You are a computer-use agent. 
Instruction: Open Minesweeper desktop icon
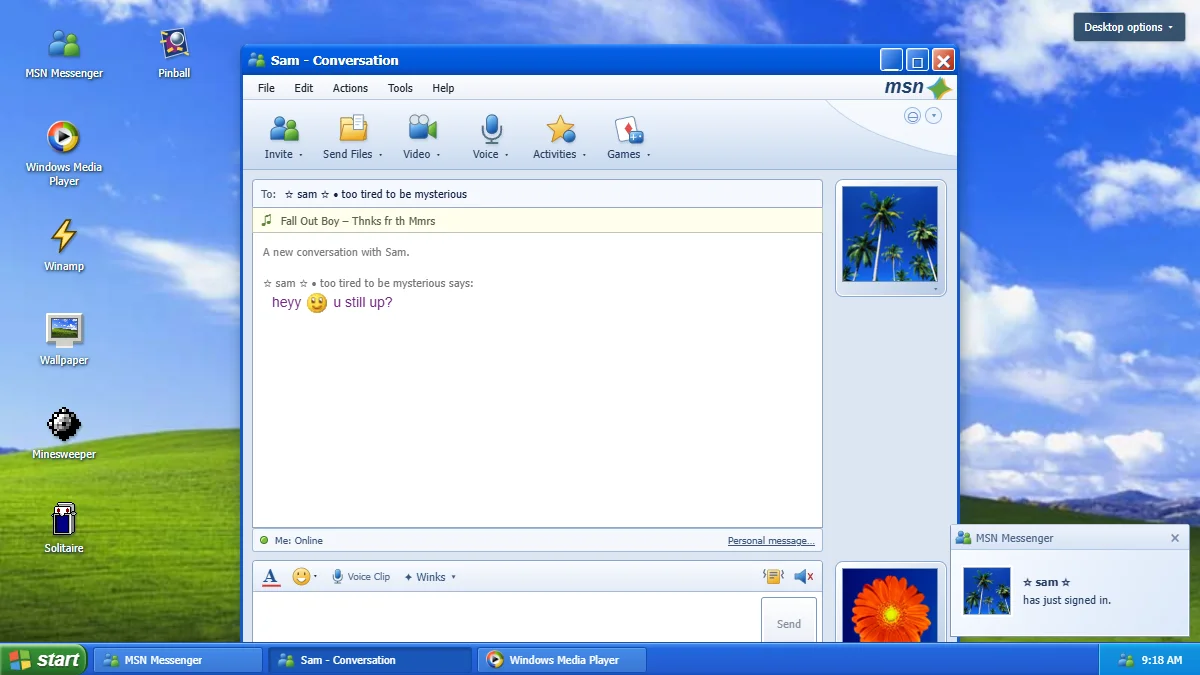tap(64, 424)
